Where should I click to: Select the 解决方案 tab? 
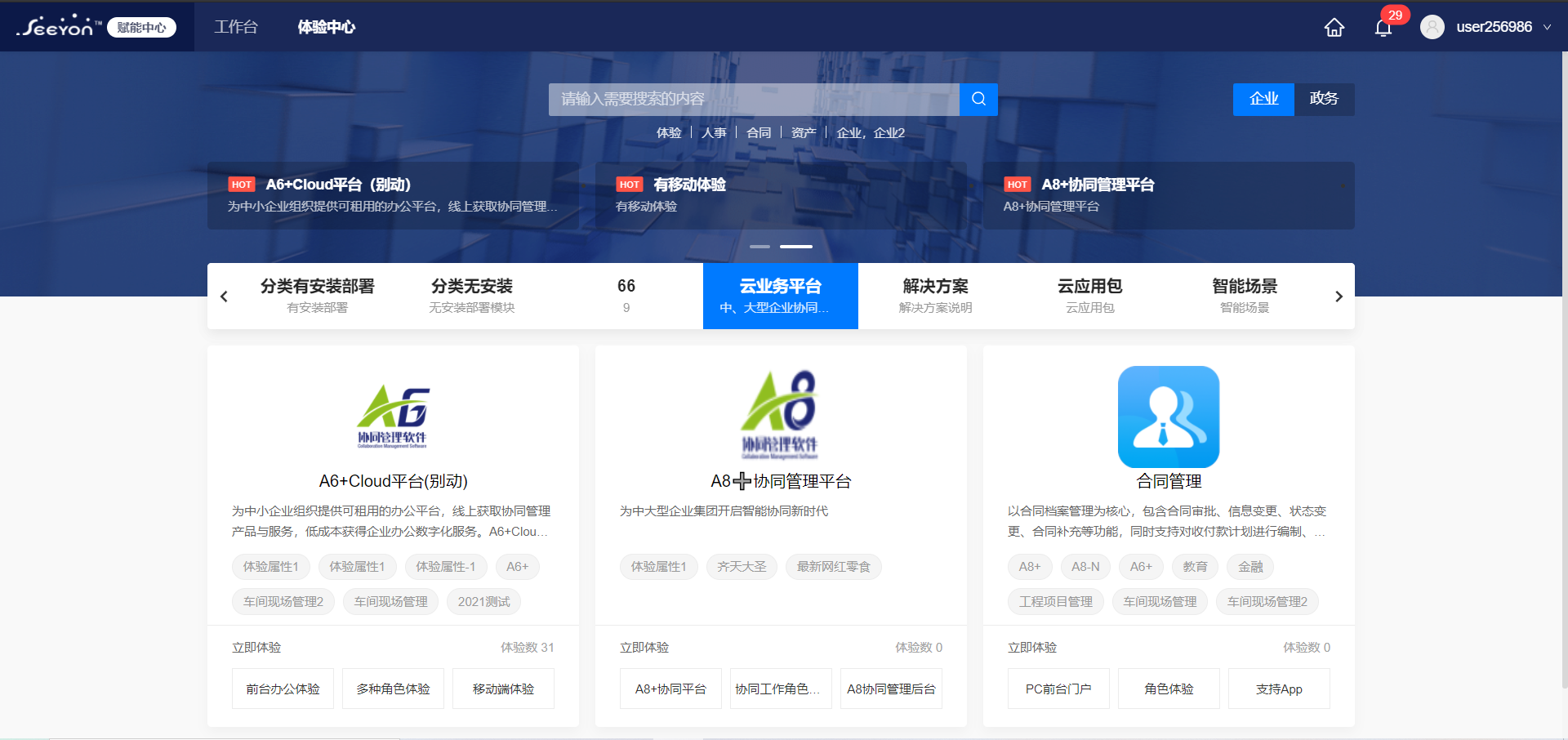click(935, 296)
